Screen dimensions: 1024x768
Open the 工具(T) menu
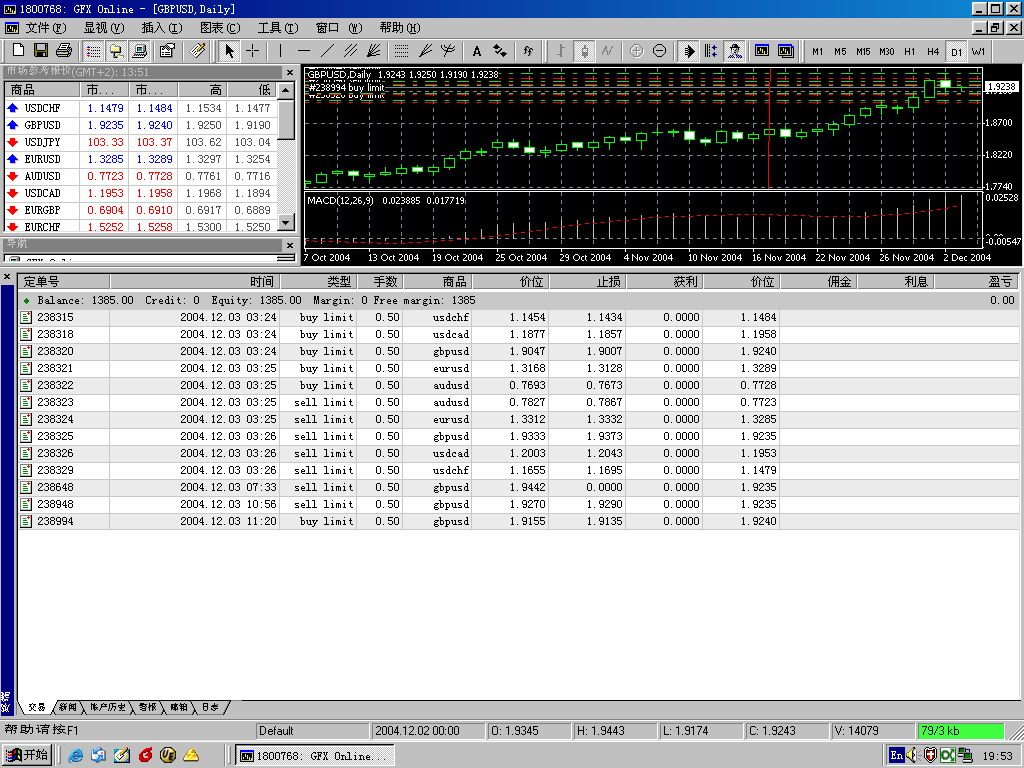tap(277, 28)
